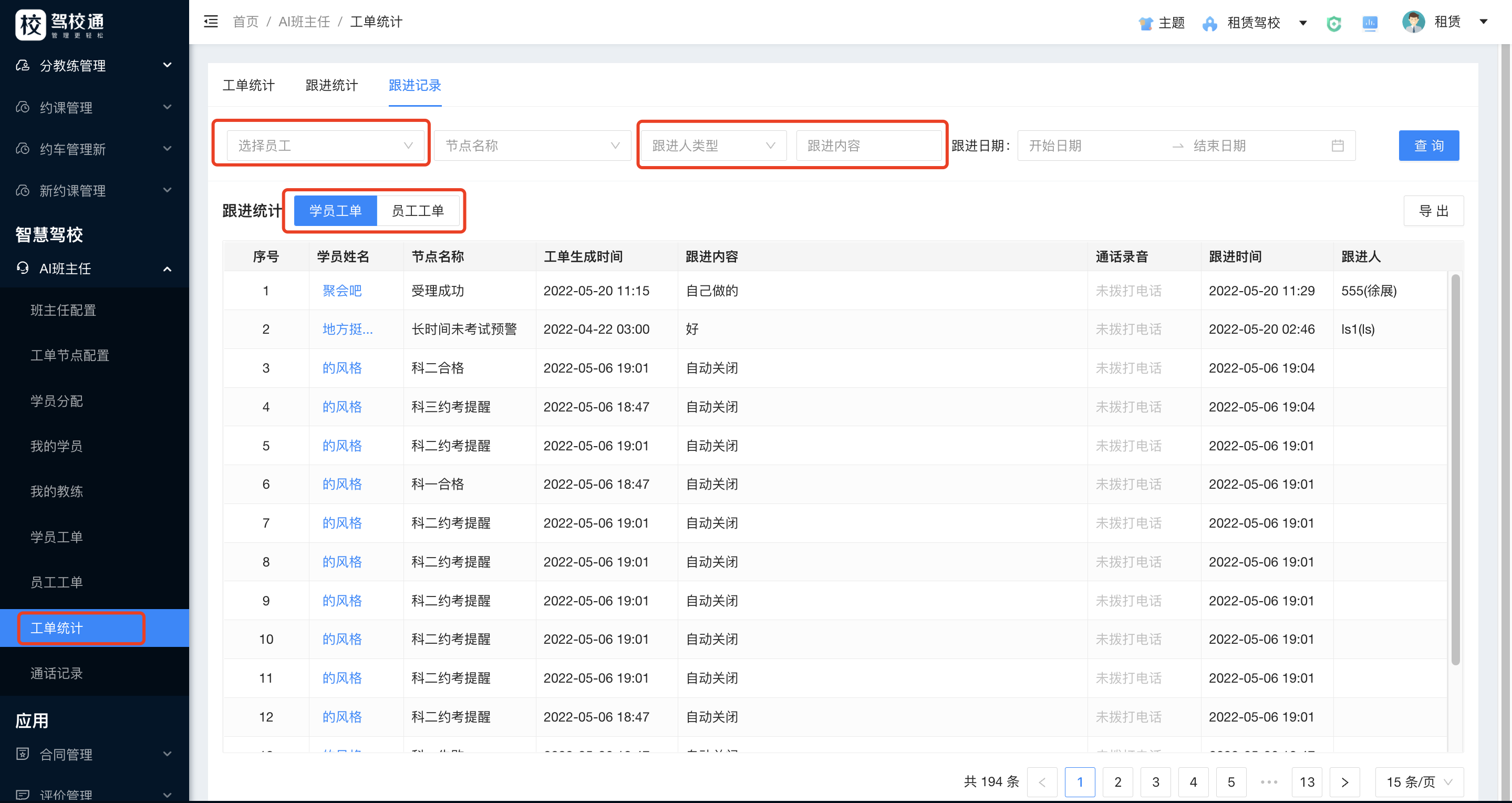Select the 学员工单 toggle option
Viewport: 1512px width, 803px height.
(x=335, y=211)
